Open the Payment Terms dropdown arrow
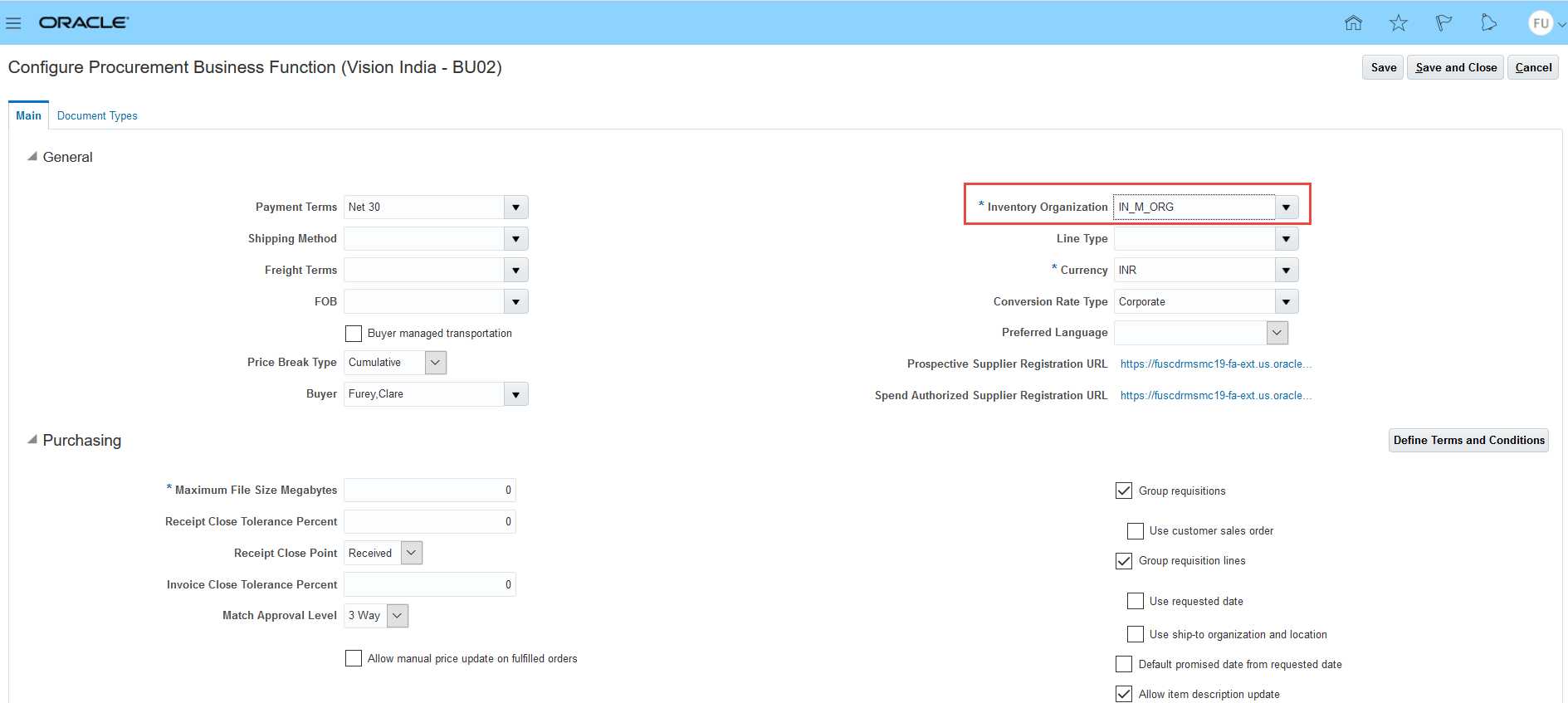1568x703 pixels. tap(516, 207)
